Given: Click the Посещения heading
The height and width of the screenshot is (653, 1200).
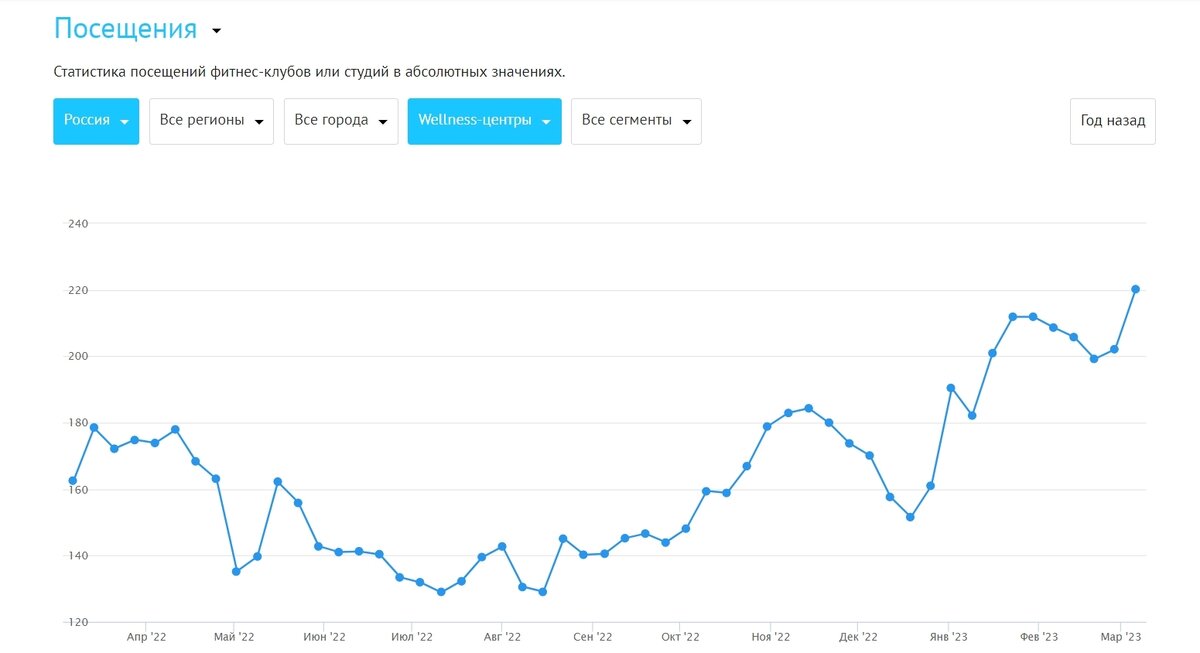Looking at the screenshot, I should tap(125, 28).
